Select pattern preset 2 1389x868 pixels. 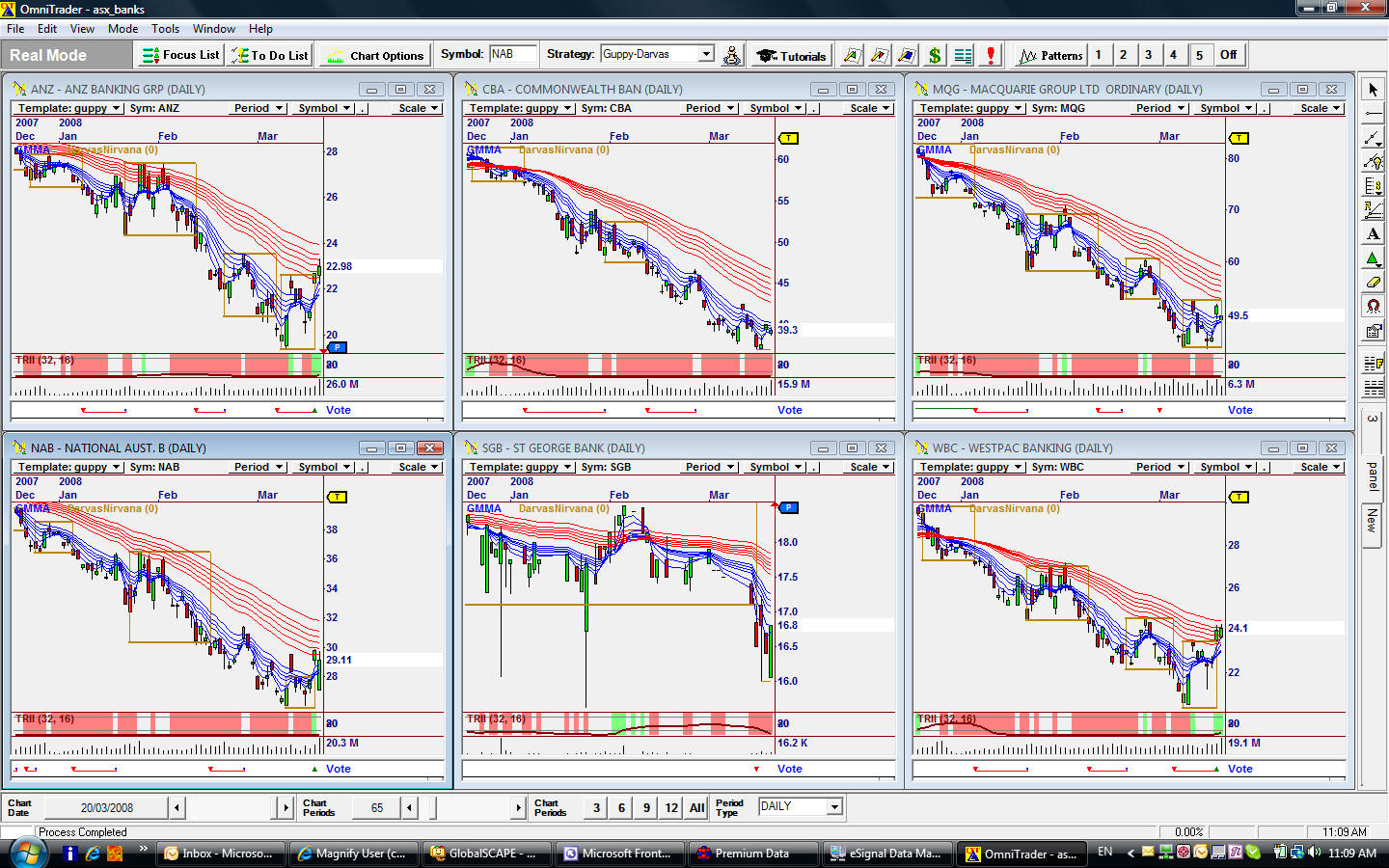pyautogui.click(x=1124, y=55)
